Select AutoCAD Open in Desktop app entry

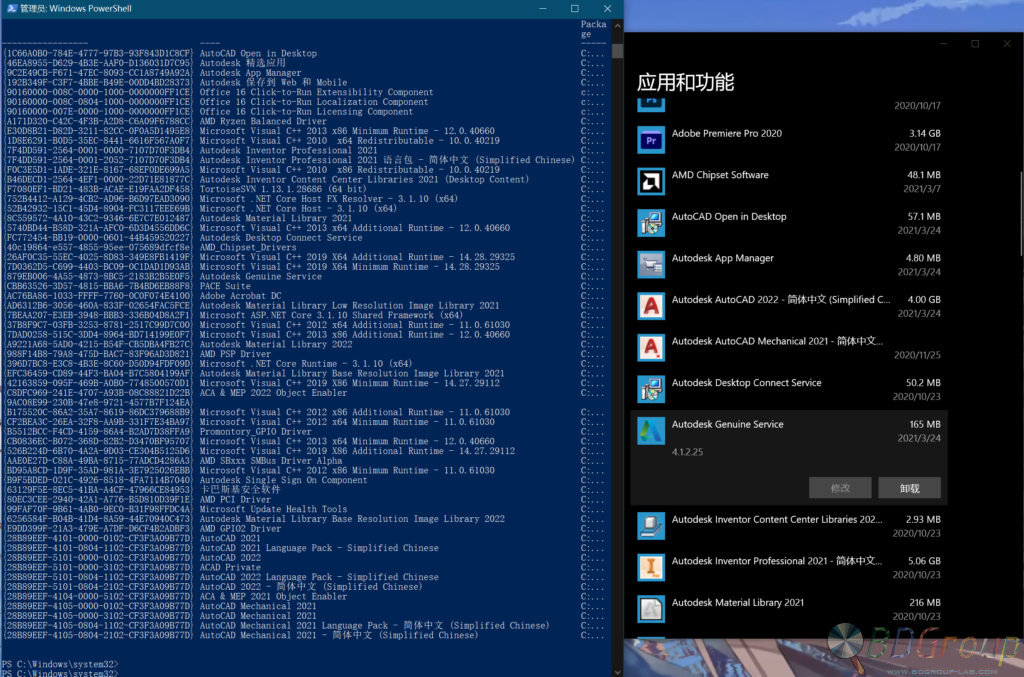click(789, 223)
